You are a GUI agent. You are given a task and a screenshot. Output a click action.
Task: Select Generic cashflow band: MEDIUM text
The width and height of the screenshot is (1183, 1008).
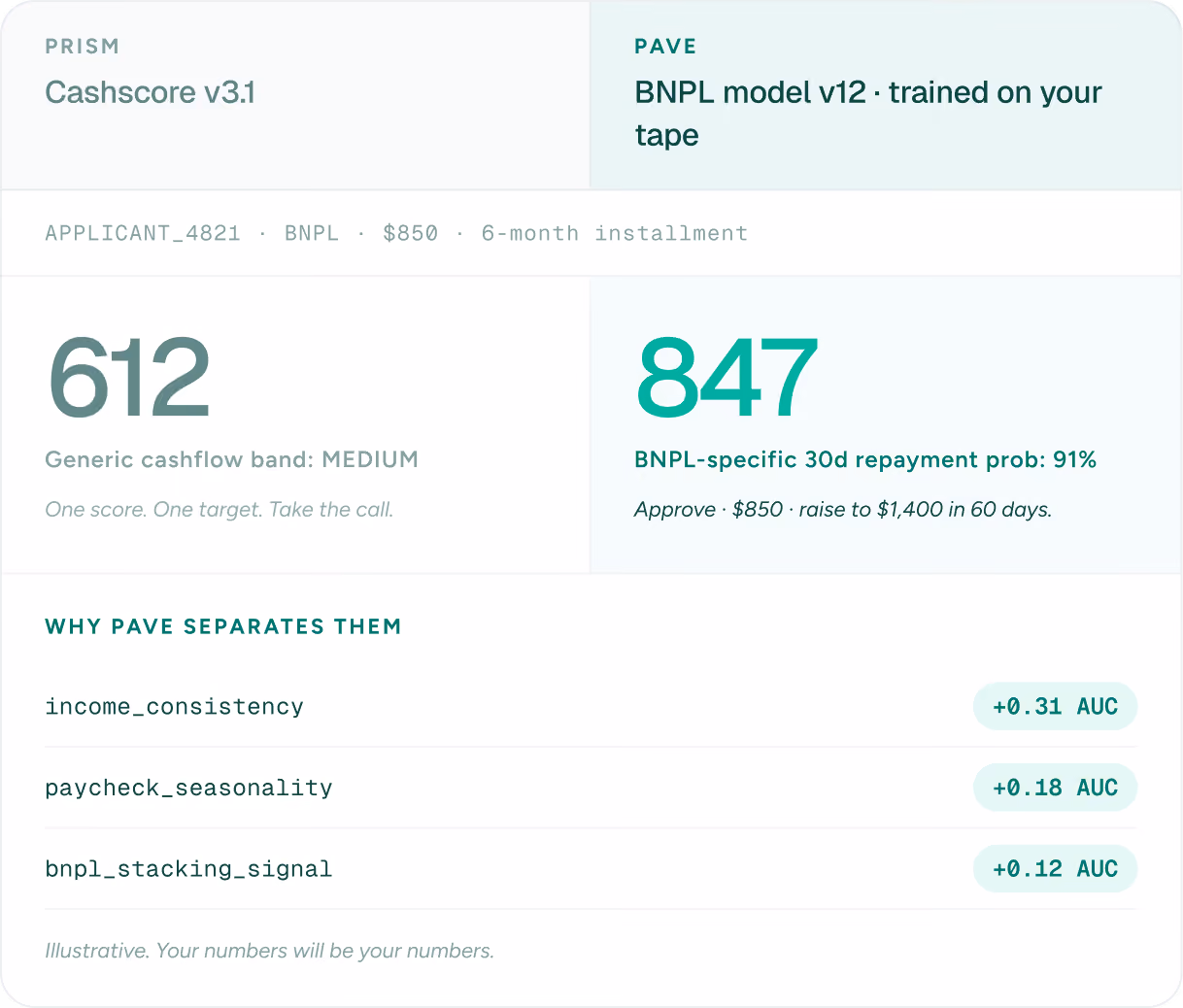pos(232,459)
